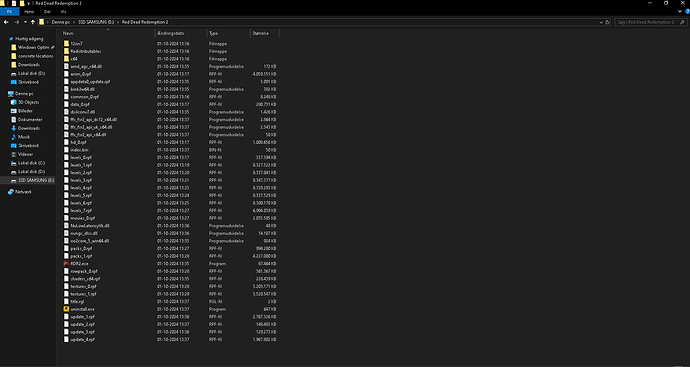The height and width of the screenshot is (367, 690).
Task: Go up one folder level
Action: point(33,22)
